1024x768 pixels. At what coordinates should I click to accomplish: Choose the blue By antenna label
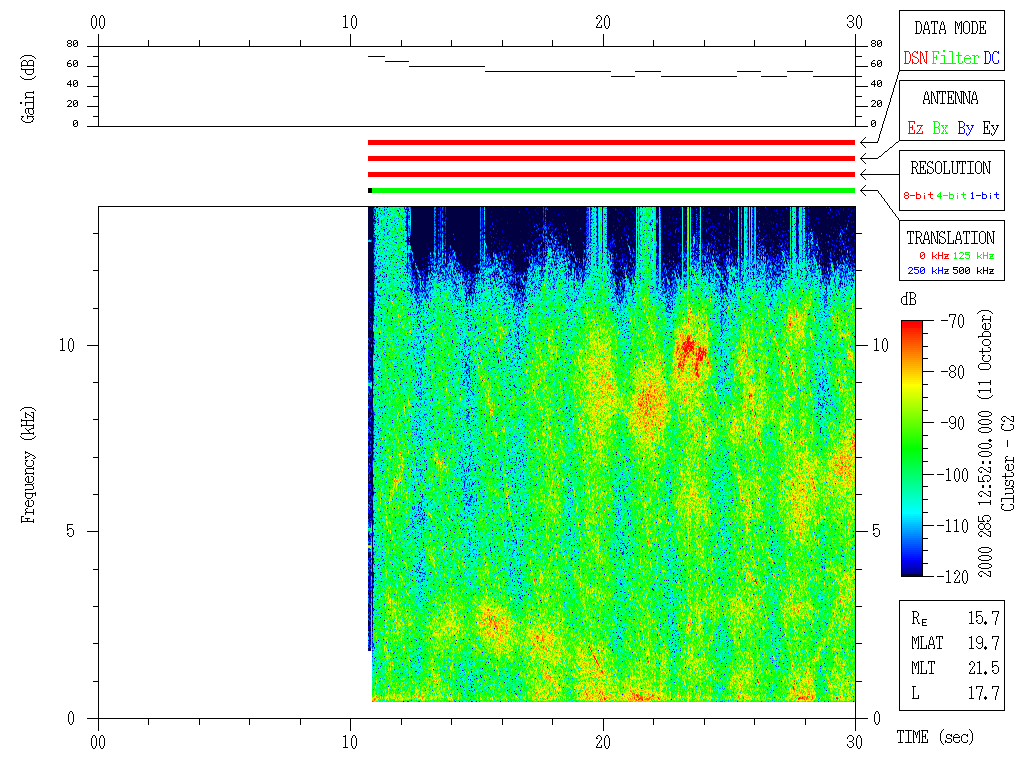[965, 128]
